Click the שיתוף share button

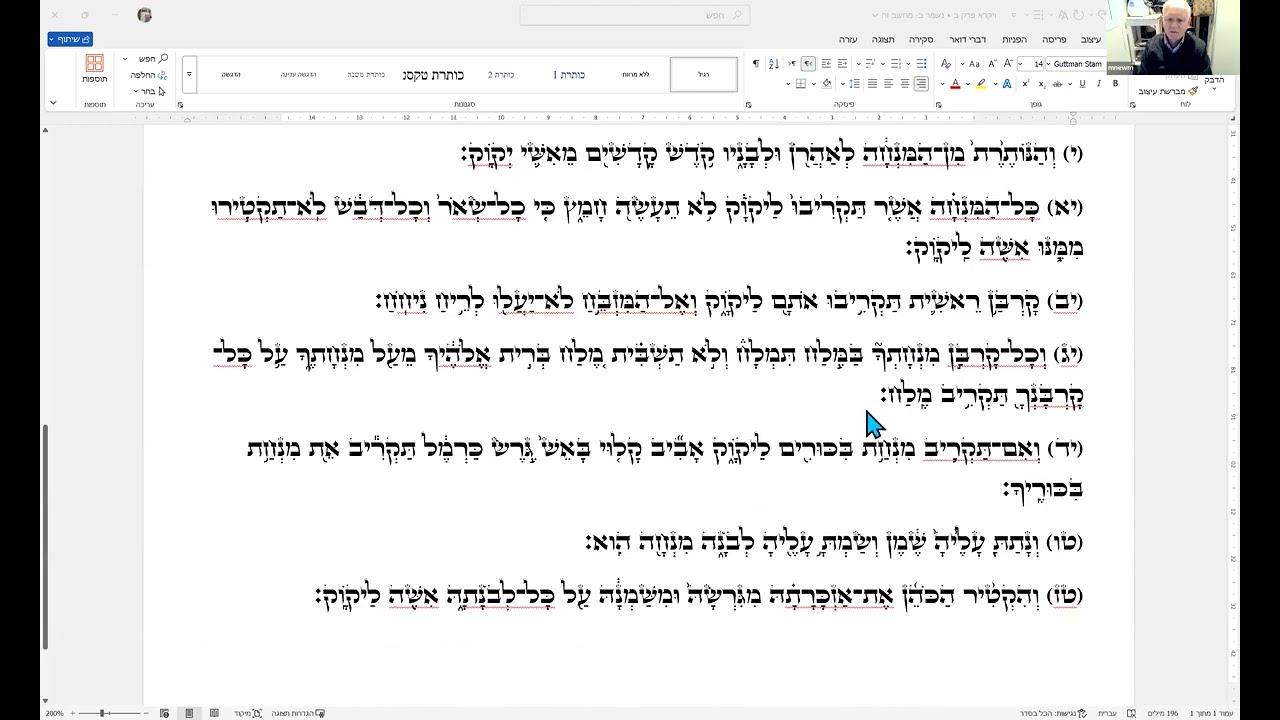pos(70,39)
